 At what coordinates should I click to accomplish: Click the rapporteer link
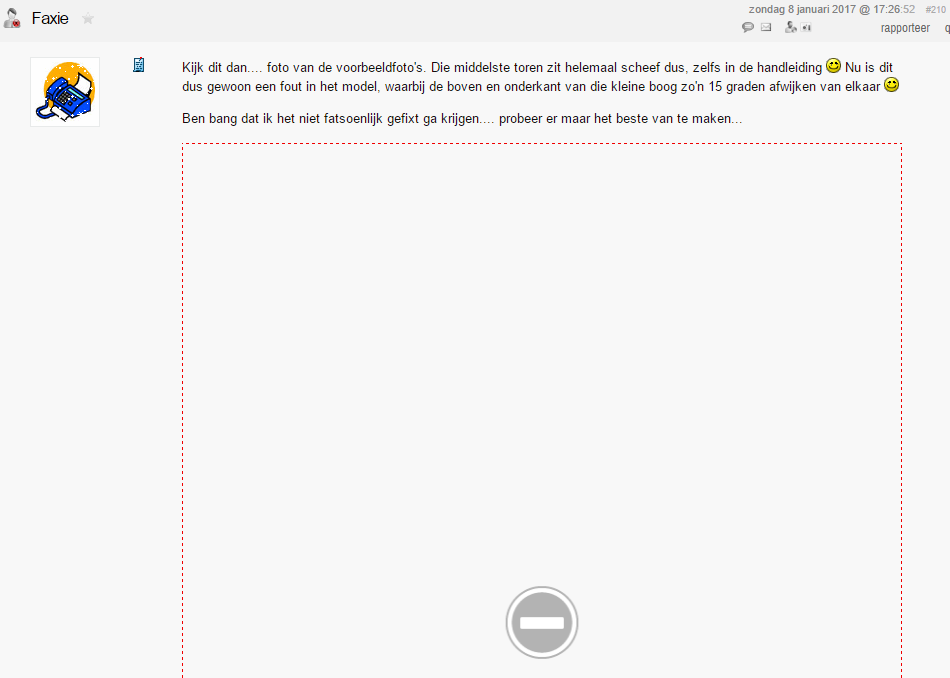(x=905, y=28)
